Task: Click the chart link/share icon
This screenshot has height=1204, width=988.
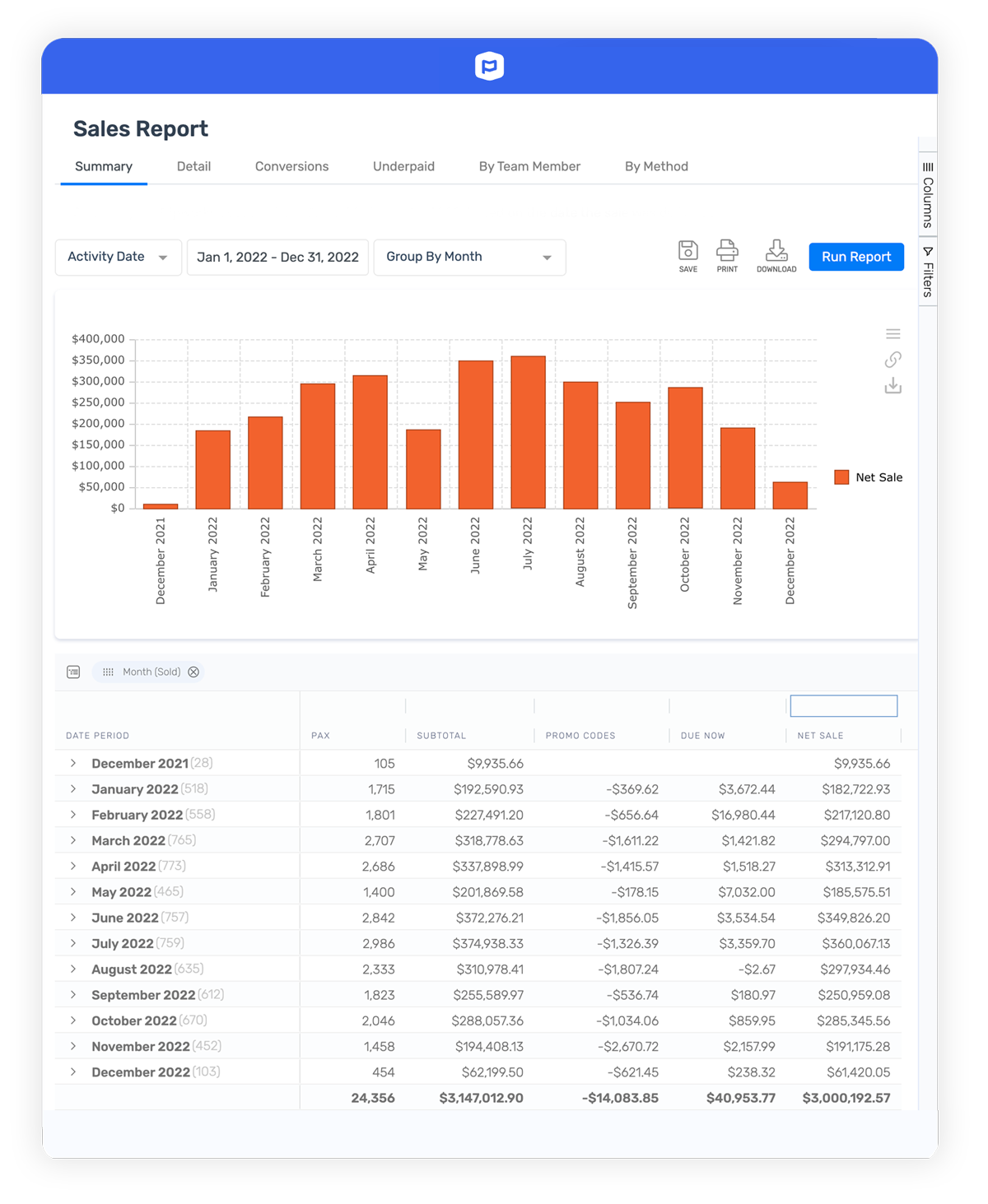Action: pyautogui.click(x=893, y=360)
